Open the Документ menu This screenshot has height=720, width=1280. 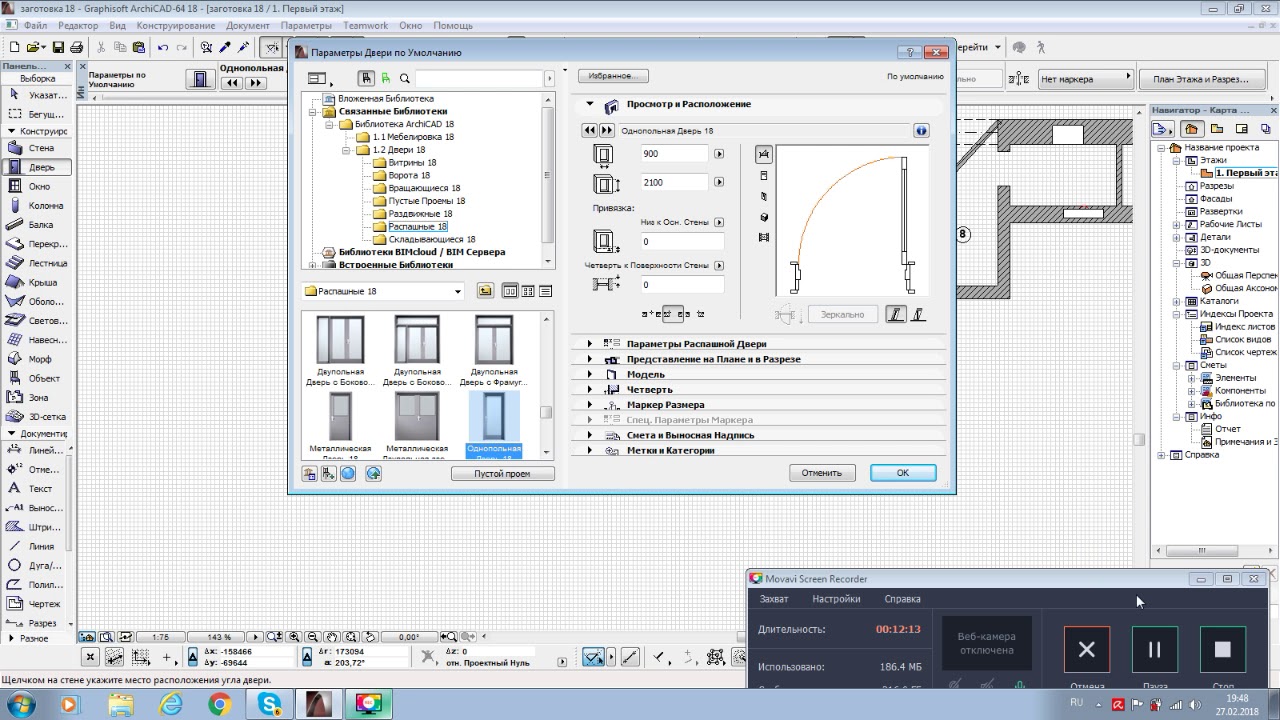(x=248, y=25)
